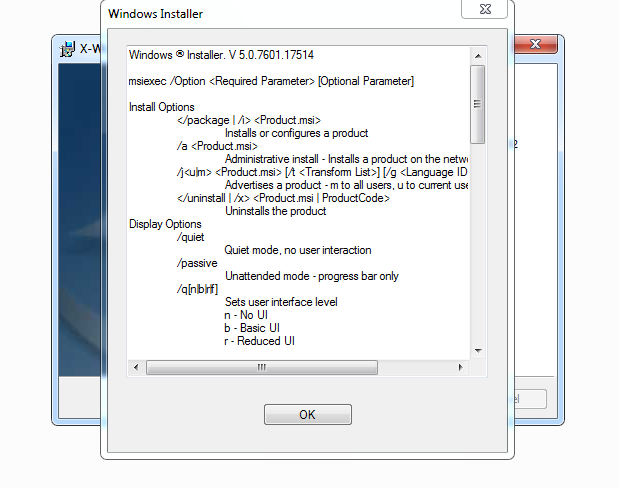Viewport: 619px width, 488px height.
Task: Close the background X-W window
Action: coord(536,44)
